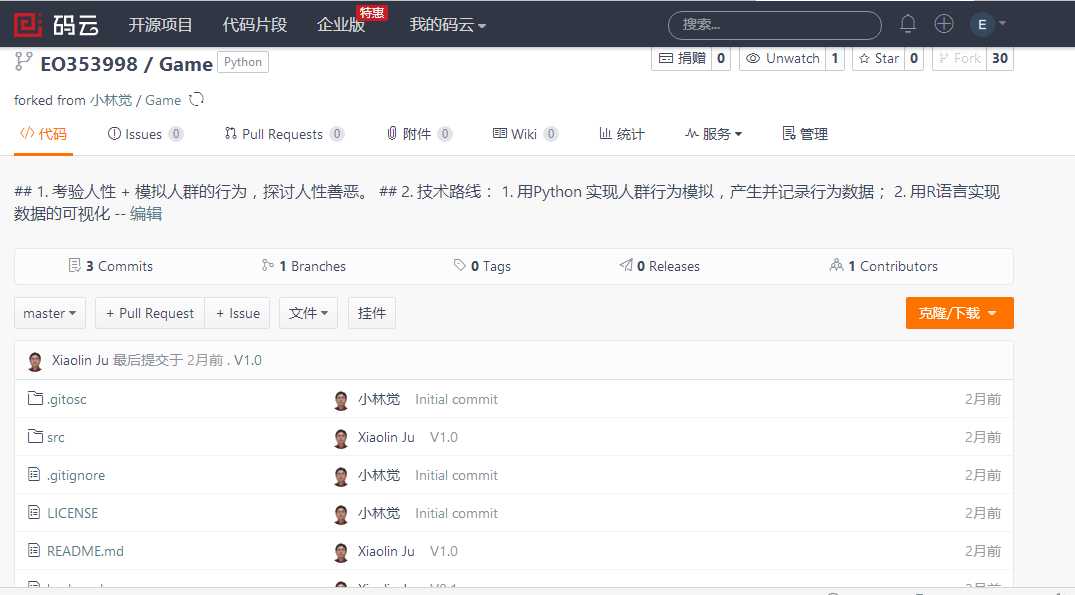This screenshot has height=595, width=1075.
Task: Open the master branch dropdown
Action: pyautogui.click(x=49, y=313)
